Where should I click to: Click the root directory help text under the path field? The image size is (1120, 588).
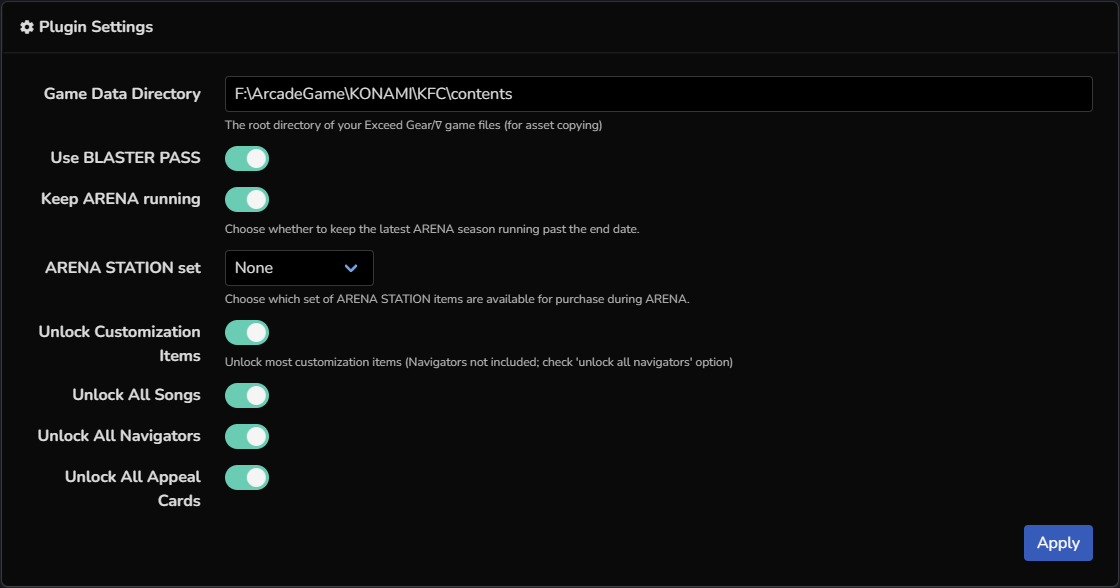(x=413, y=125)
